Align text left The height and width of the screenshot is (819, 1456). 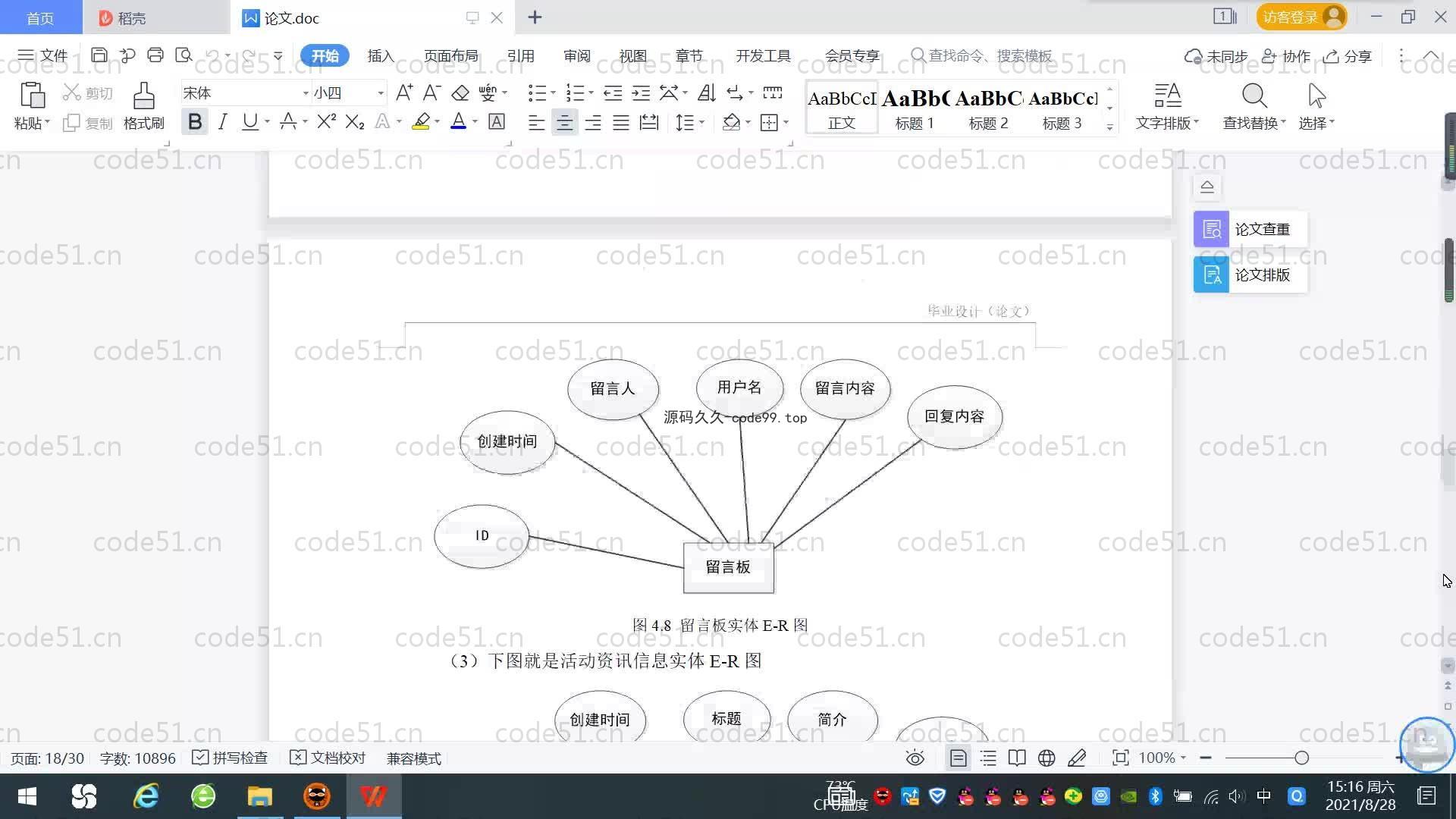536,122
